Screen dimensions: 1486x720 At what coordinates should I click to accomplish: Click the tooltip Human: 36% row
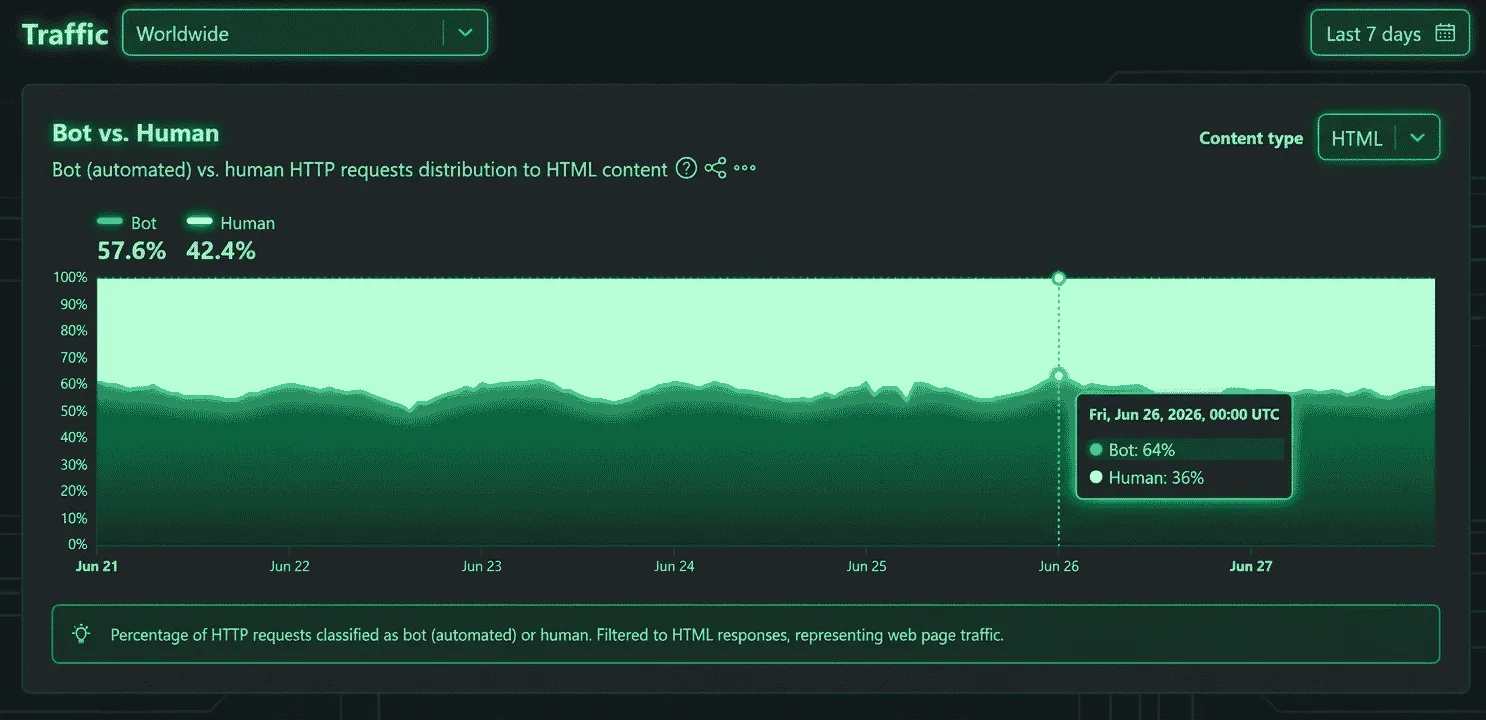click(x=1186, y=478)
